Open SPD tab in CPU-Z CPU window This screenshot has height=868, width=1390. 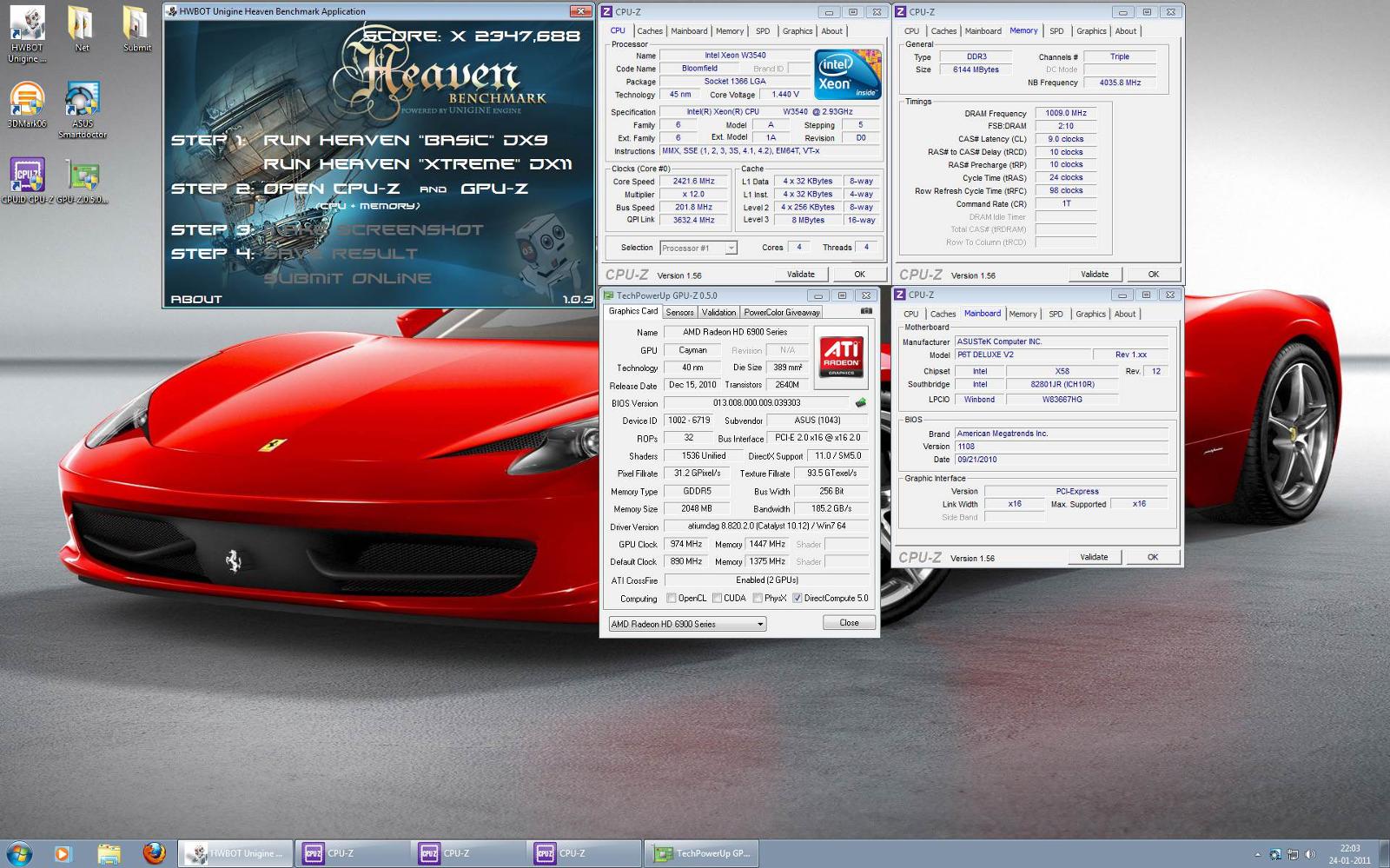763,30
